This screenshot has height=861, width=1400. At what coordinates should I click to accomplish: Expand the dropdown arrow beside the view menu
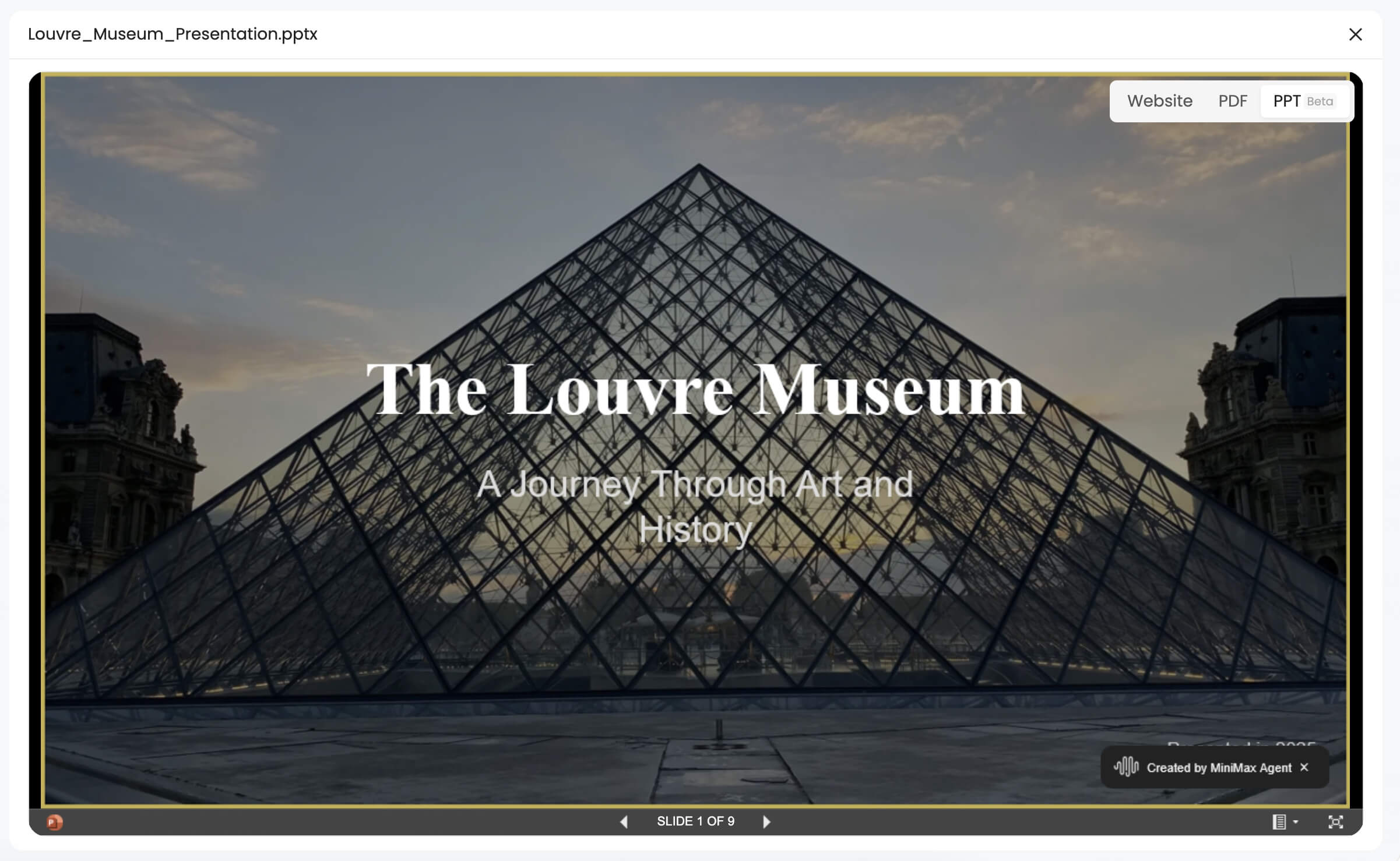(1296, 822)
